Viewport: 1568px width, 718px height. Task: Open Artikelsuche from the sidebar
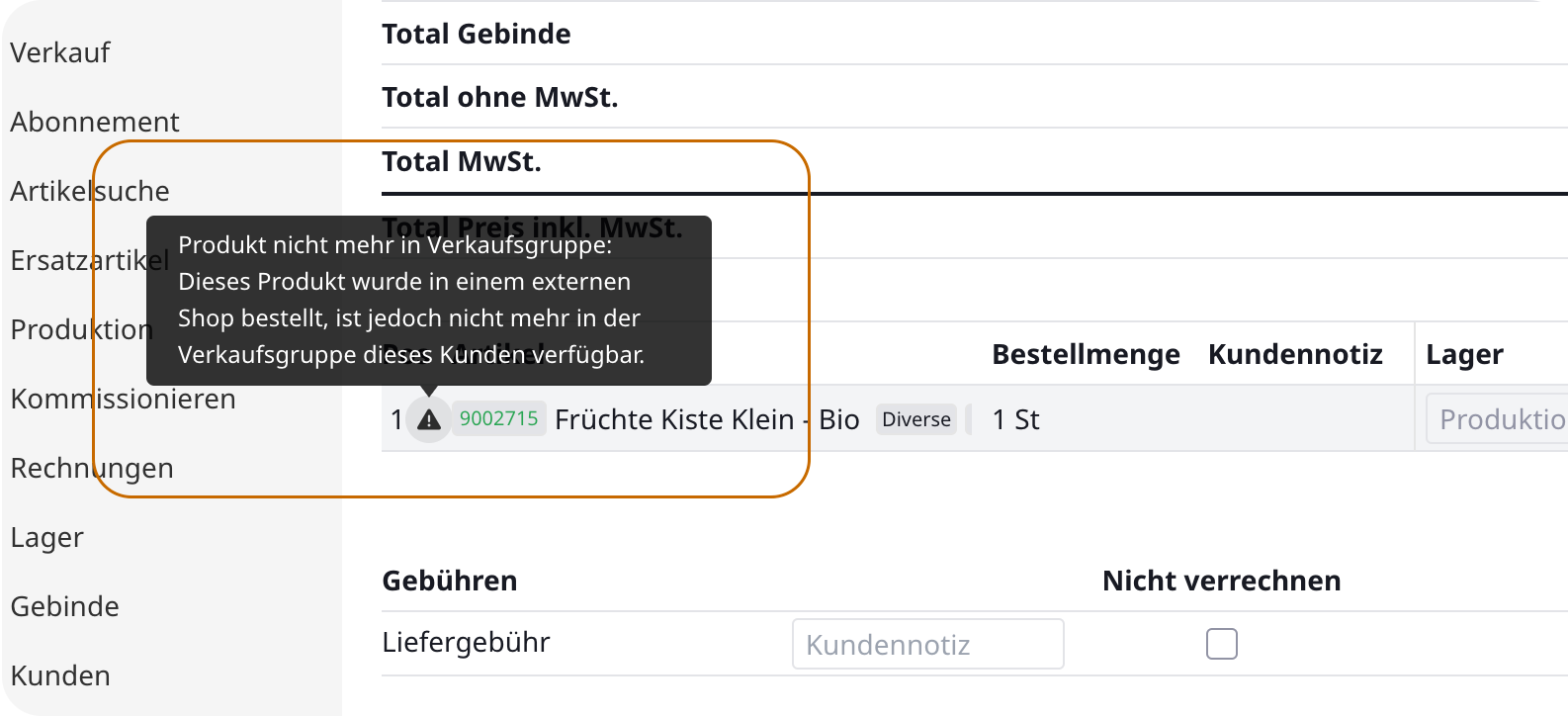(90, 191)
